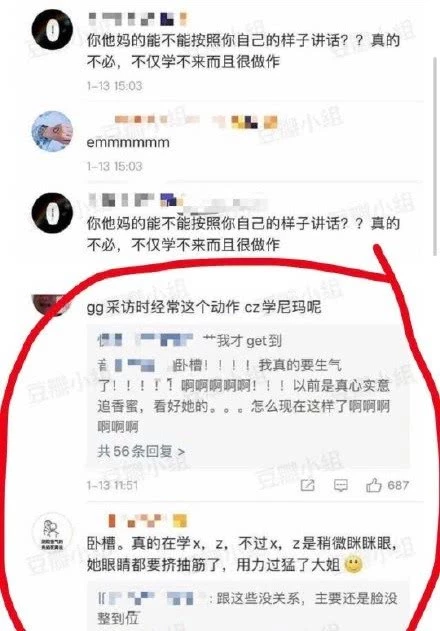Open the blurred username of the top comment
The width and height of the screenshot is (440, 631).
tap(137, 19)
